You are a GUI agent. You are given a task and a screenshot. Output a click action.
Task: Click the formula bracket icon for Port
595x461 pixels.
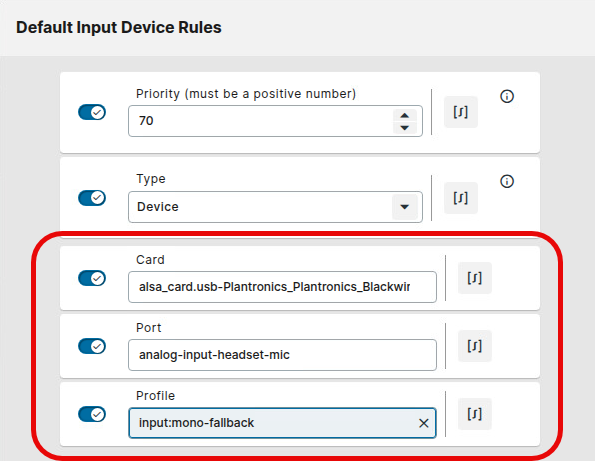tap(475, 346)
